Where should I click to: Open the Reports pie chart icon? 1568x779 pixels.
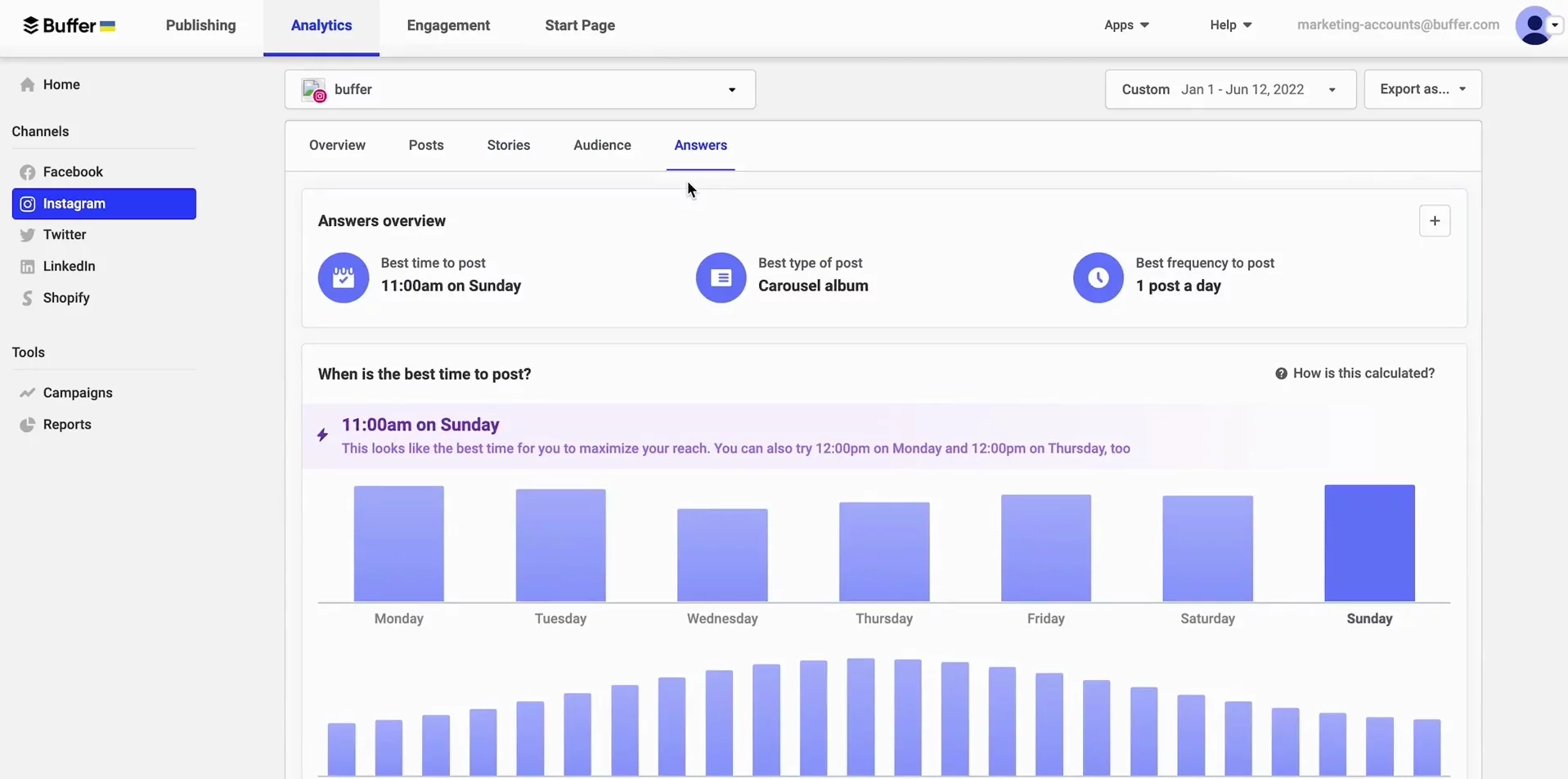coord(28,425)
